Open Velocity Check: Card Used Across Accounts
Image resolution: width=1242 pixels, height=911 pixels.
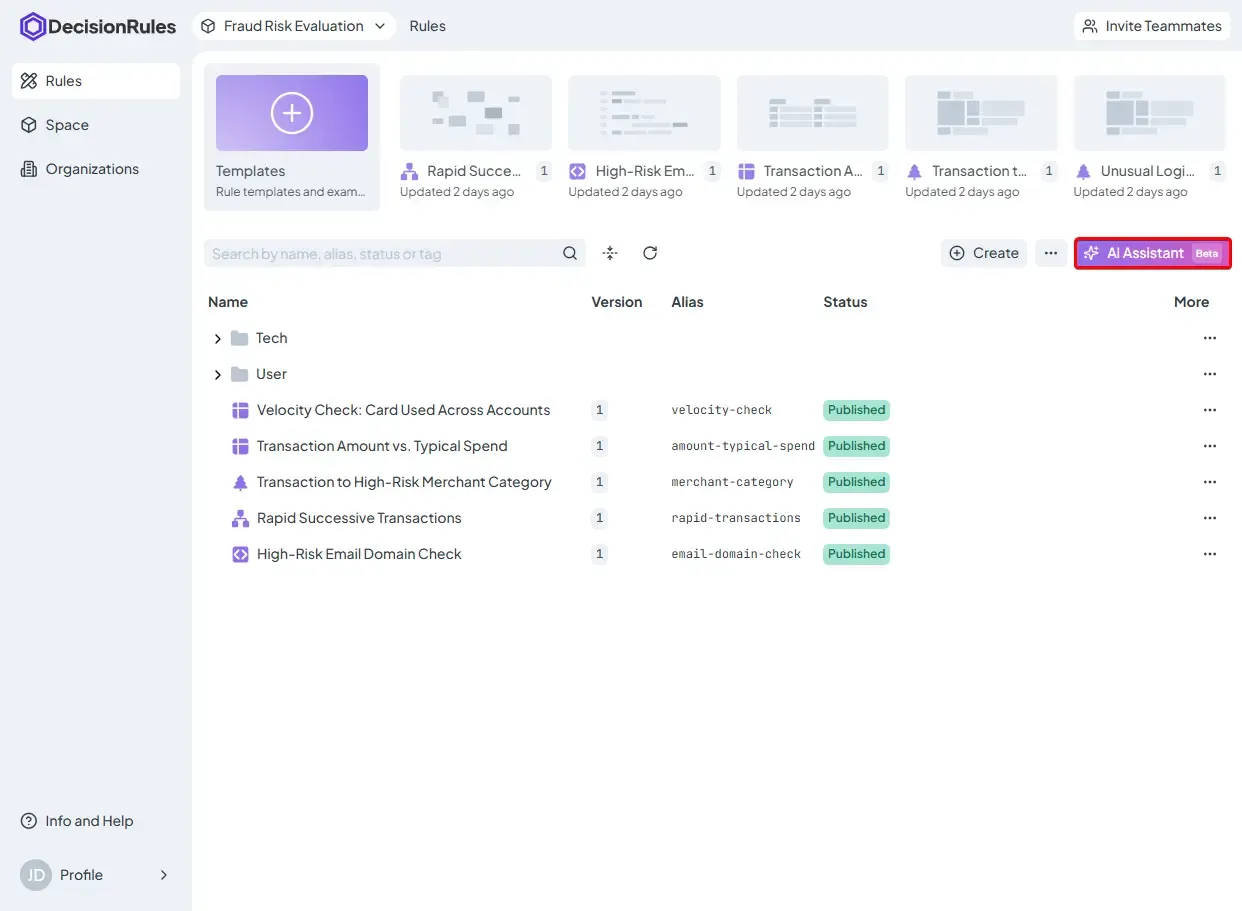point(403,410)
